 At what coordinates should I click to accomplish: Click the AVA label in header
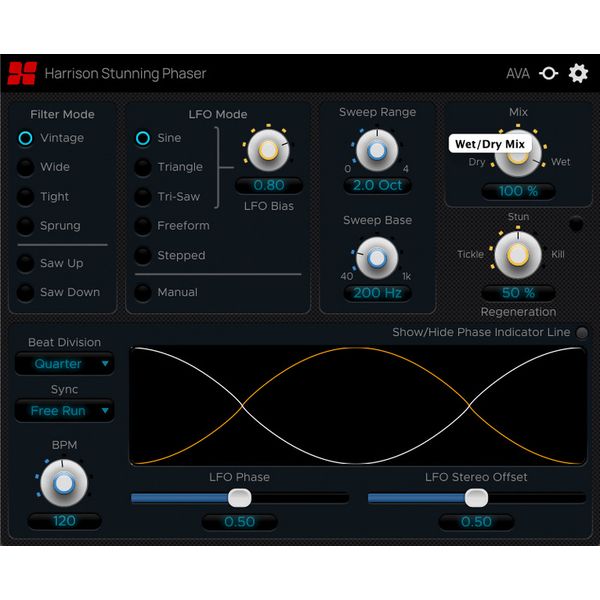coord(518,73)
